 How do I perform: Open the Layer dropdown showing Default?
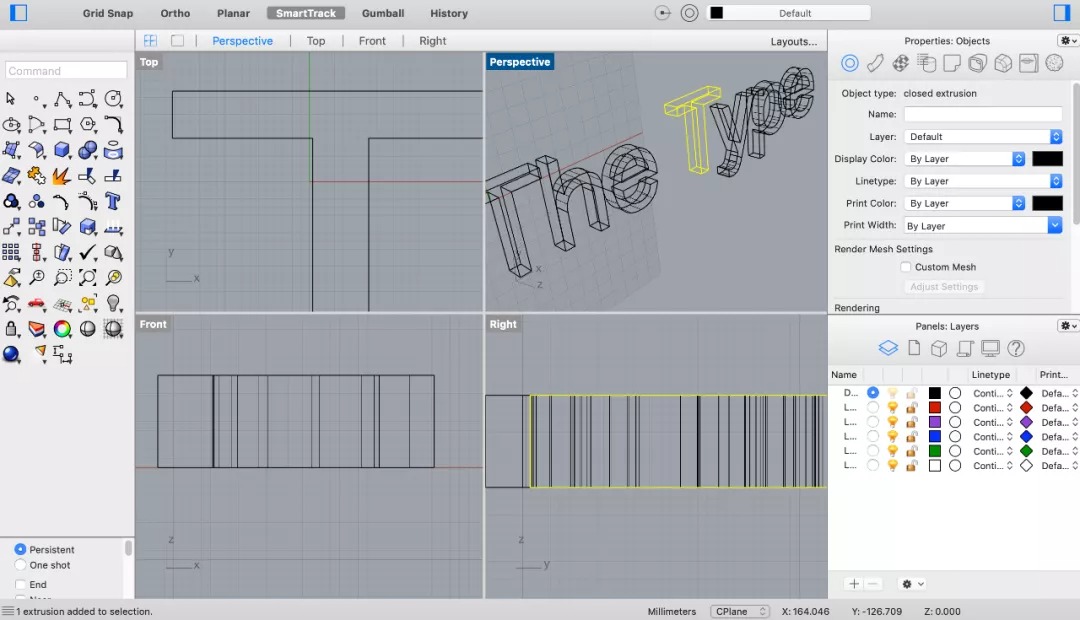click(x=983, y=136)
